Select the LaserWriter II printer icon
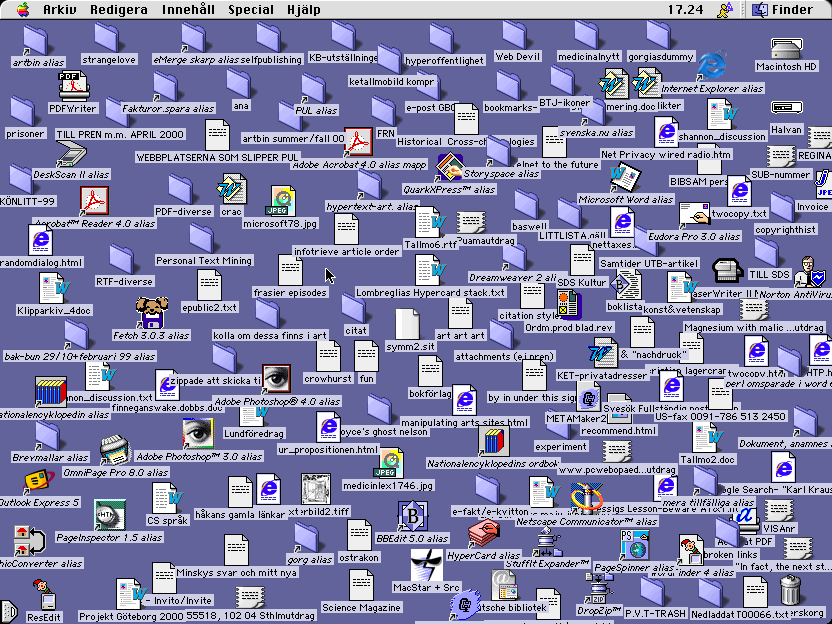Viewport: 832px width, 624px height. 727,272
